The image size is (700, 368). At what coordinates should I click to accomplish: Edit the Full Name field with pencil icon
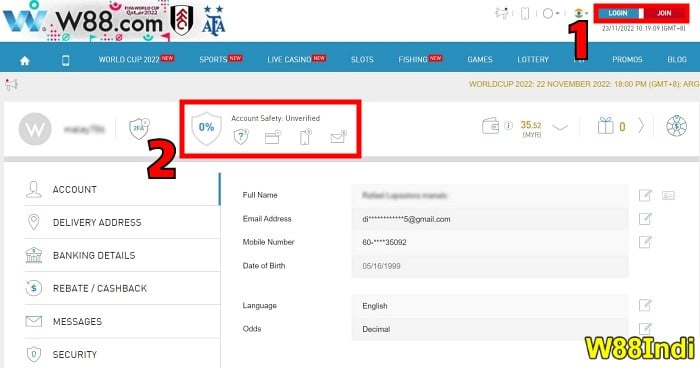coord(645,195)
